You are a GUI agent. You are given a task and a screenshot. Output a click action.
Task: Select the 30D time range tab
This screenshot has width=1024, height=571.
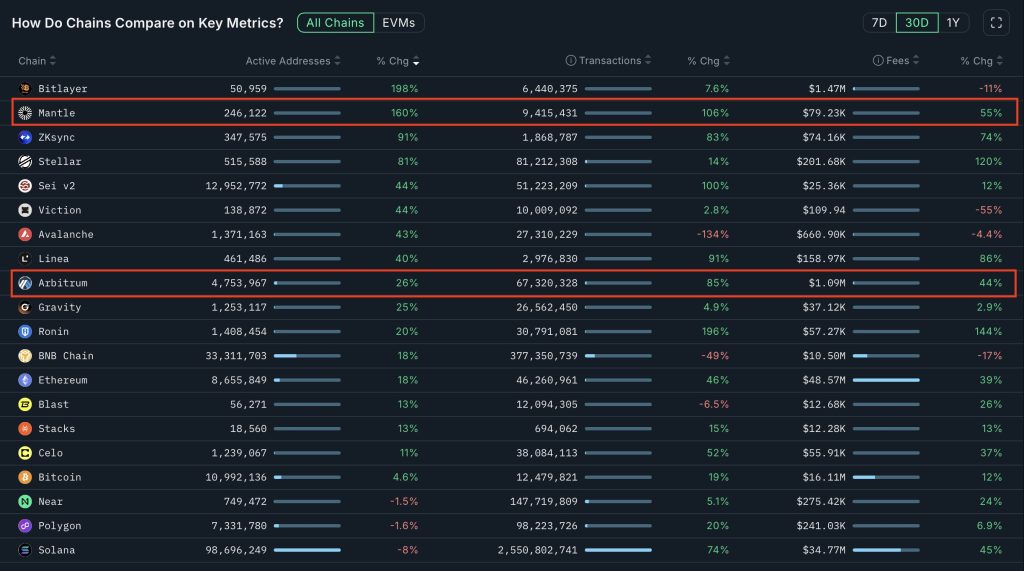(916, 22)
